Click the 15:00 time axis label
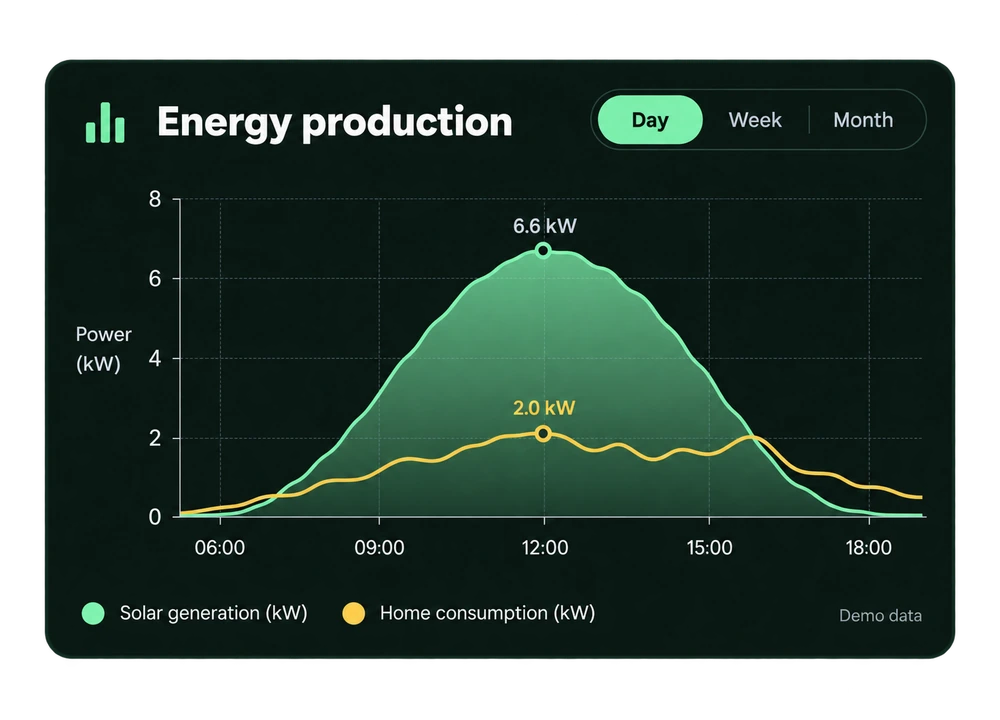This screenshot has width=1000, height=720. coord(709,548)
